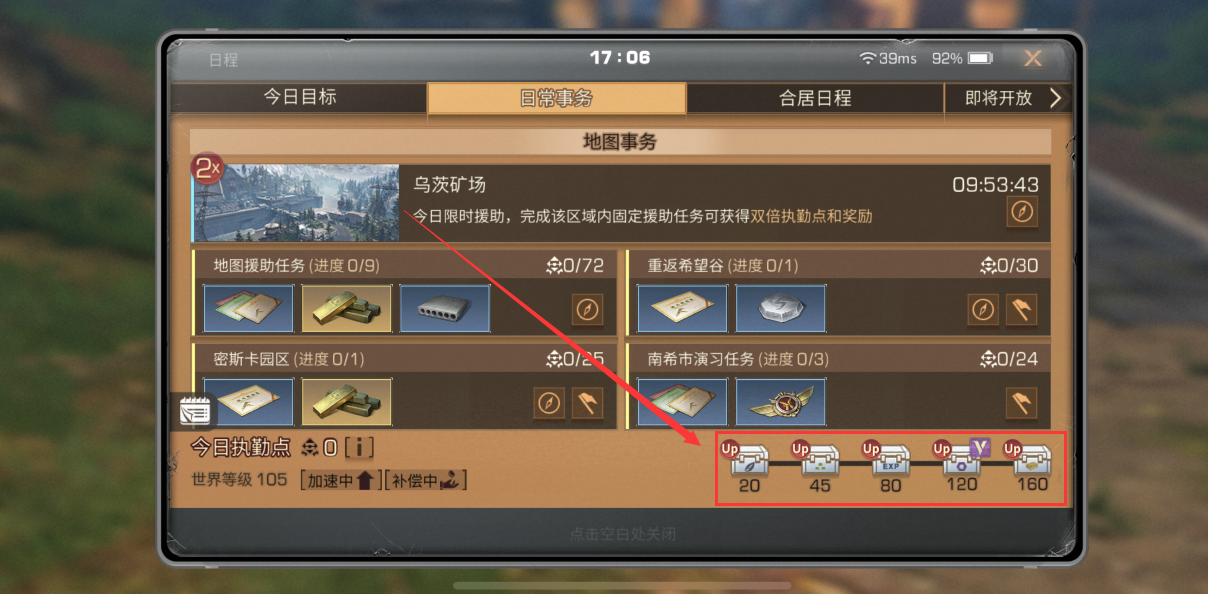Click the wing badge reward in 南希市演习任务
The width and height of the screenshot is (1208, 594).
pos(780,403)
